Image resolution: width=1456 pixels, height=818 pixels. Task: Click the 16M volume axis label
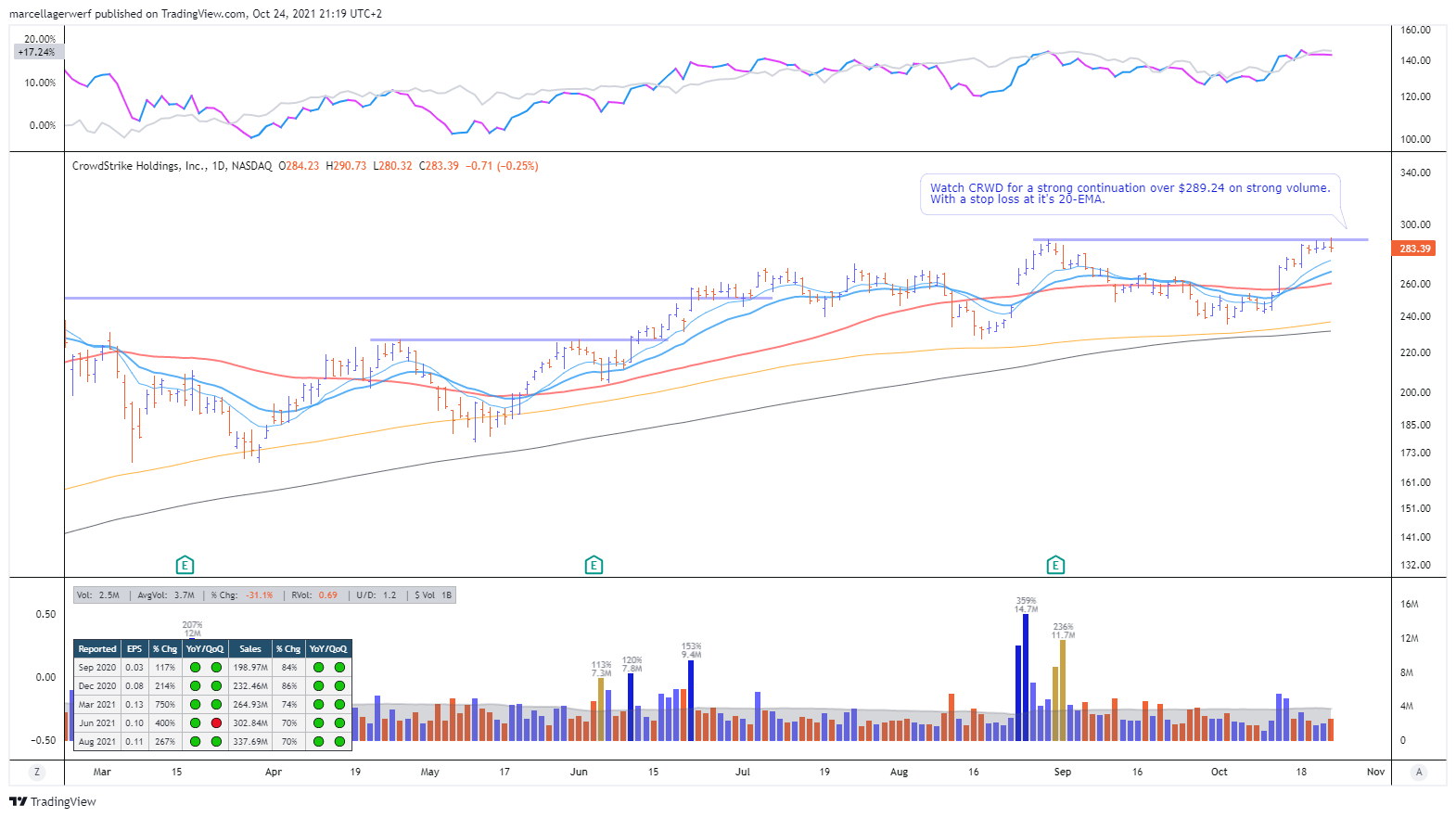1410,604
